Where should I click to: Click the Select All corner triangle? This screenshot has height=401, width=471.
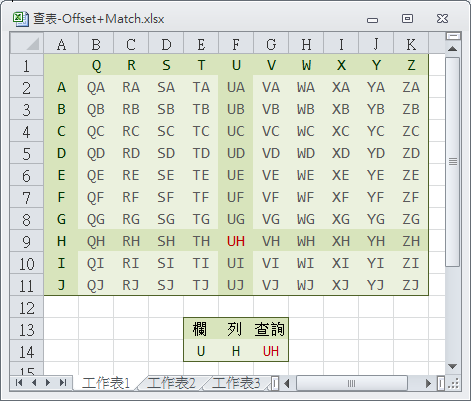pyautogui.click(x=27, y=43)
